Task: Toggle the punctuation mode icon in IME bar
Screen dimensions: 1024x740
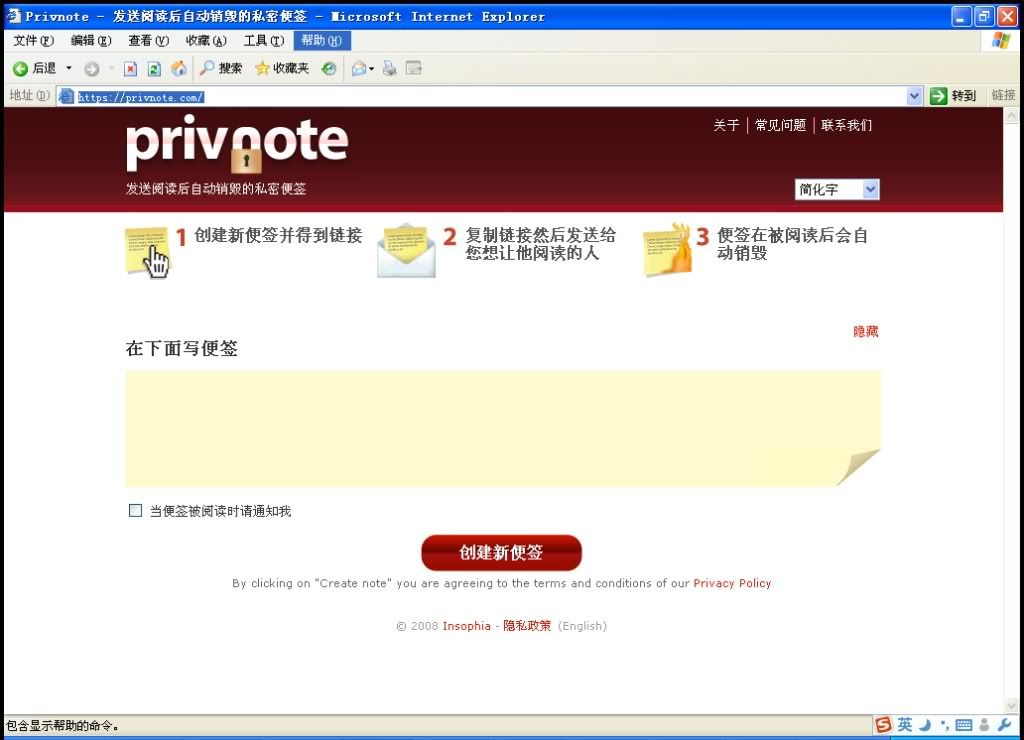Action: [944, 725]
